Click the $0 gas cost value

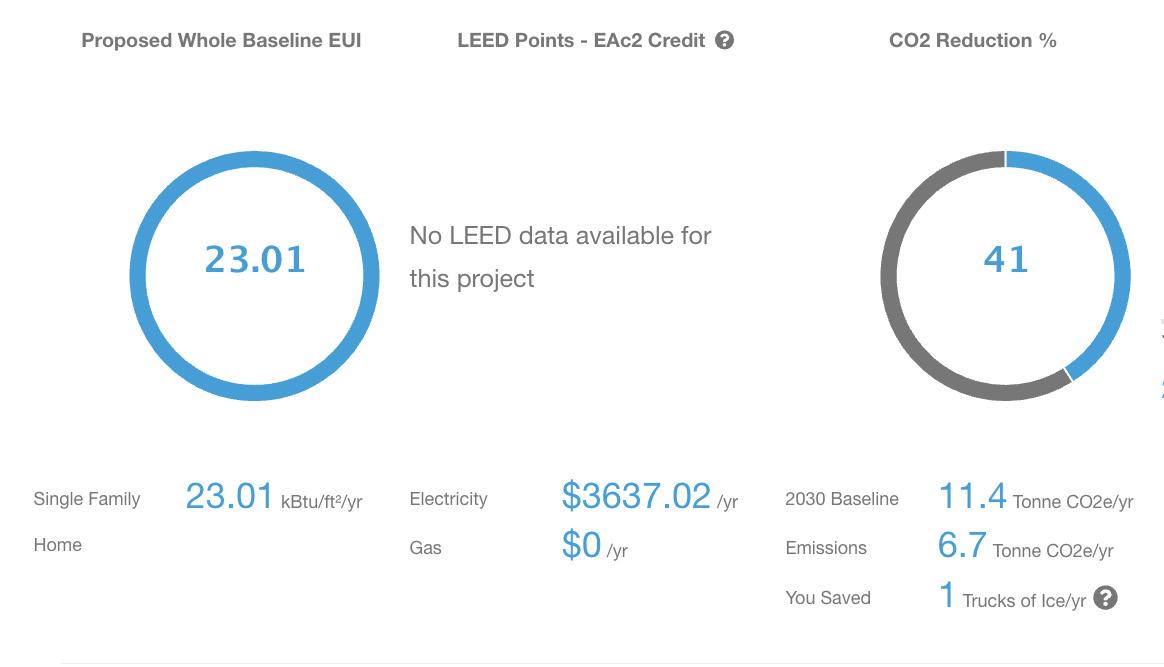pos(581,545)
